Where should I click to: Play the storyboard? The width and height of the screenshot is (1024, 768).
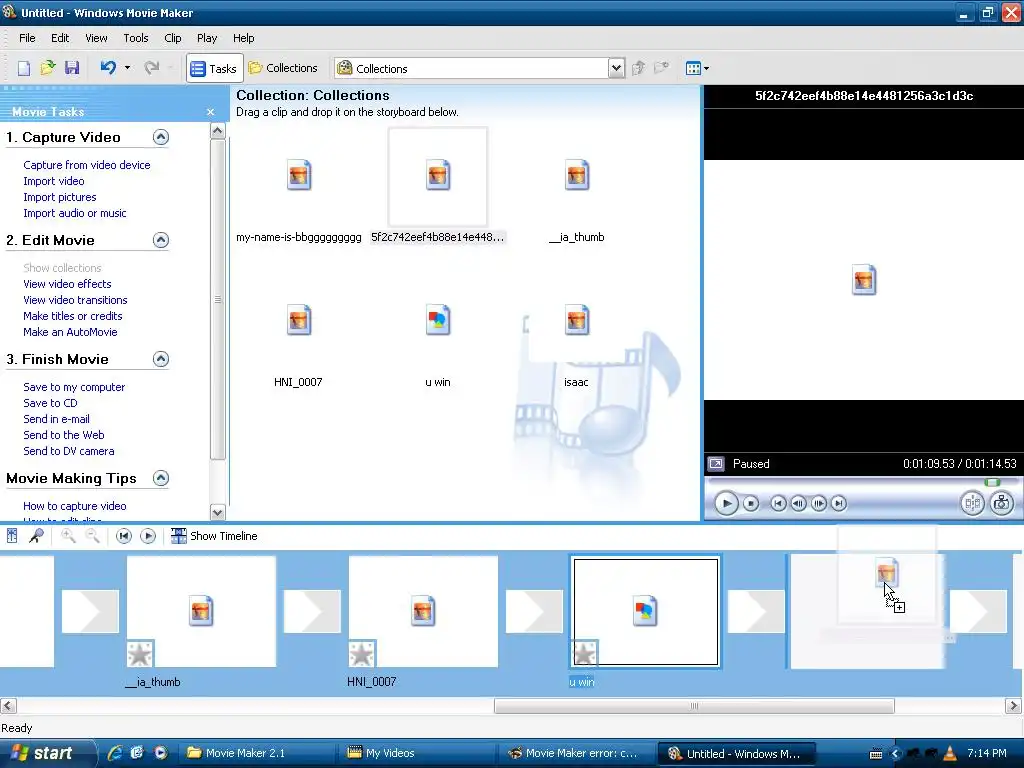click(x=148, y=536)
